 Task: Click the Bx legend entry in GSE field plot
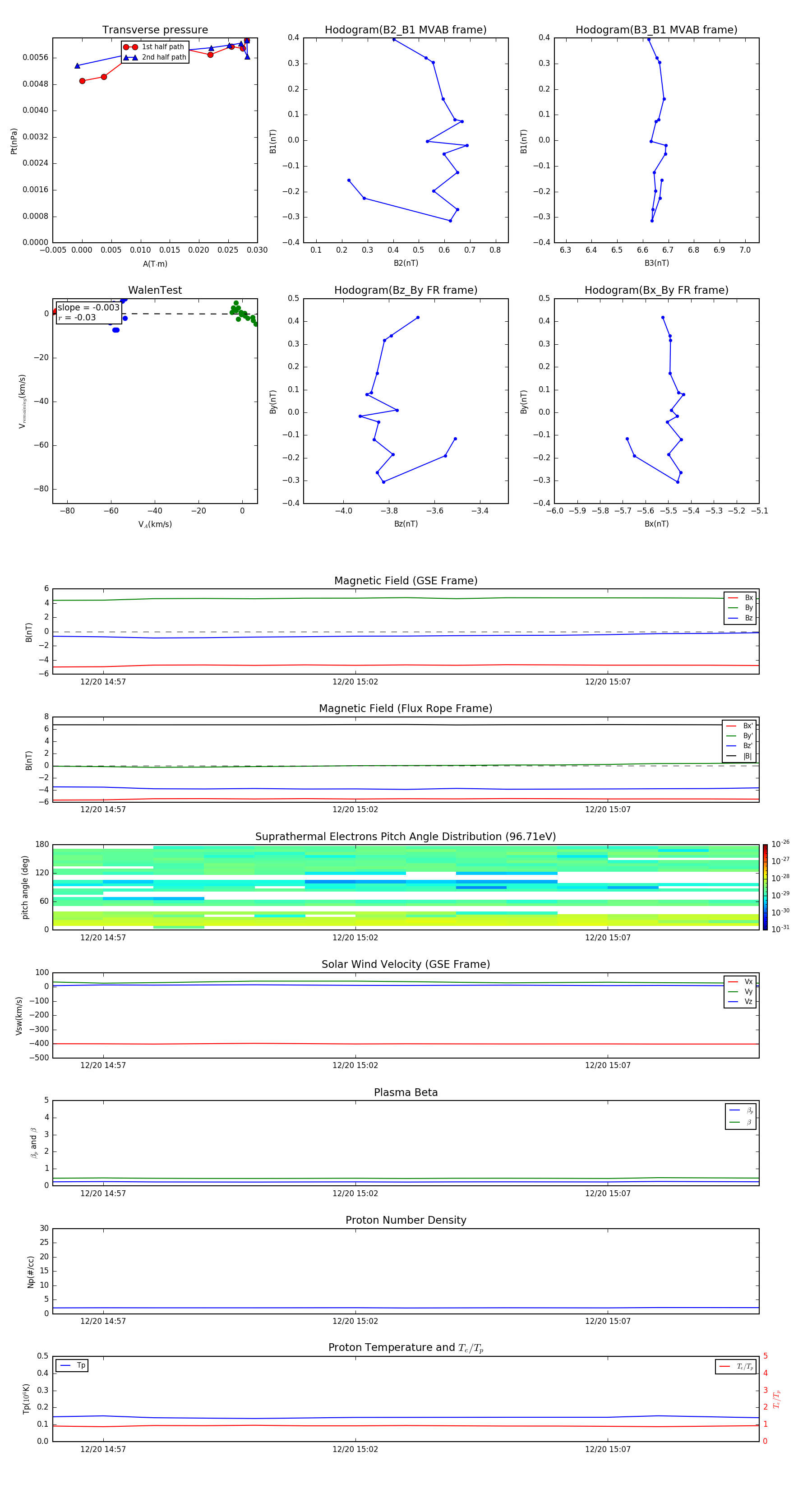pyautogui.click(x=740, y=598)
